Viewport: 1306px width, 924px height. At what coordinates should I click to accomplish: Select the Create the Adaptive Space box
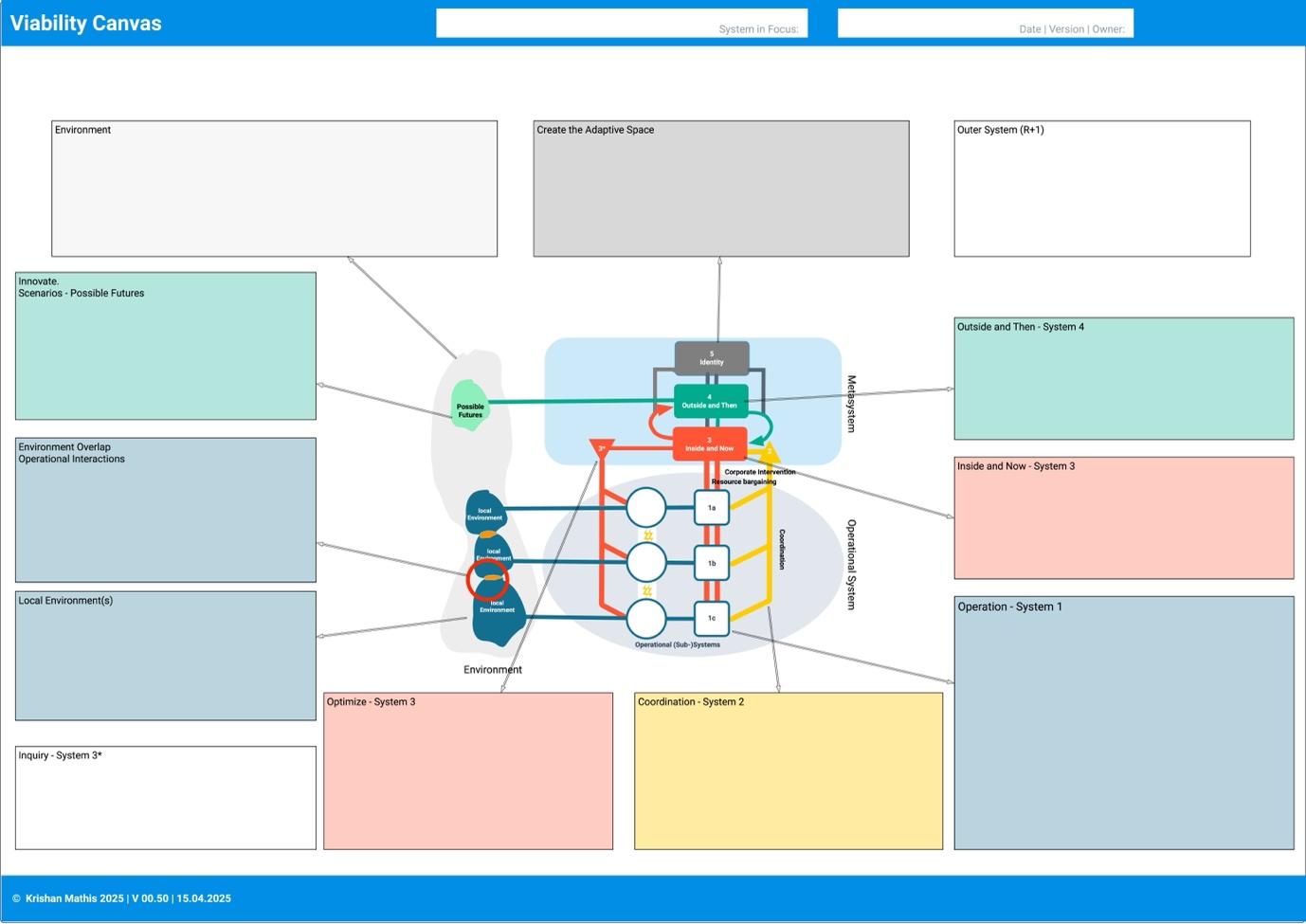click(720, 189)
